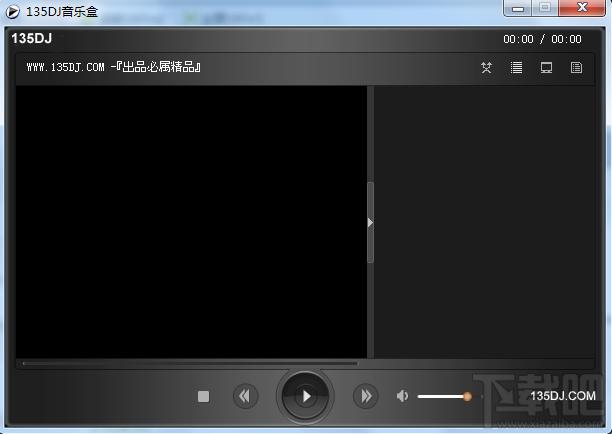Image resolution: width=612 pixels, height=434 pixels.
Task: Skip to the next track
Action: click(365, 397)
